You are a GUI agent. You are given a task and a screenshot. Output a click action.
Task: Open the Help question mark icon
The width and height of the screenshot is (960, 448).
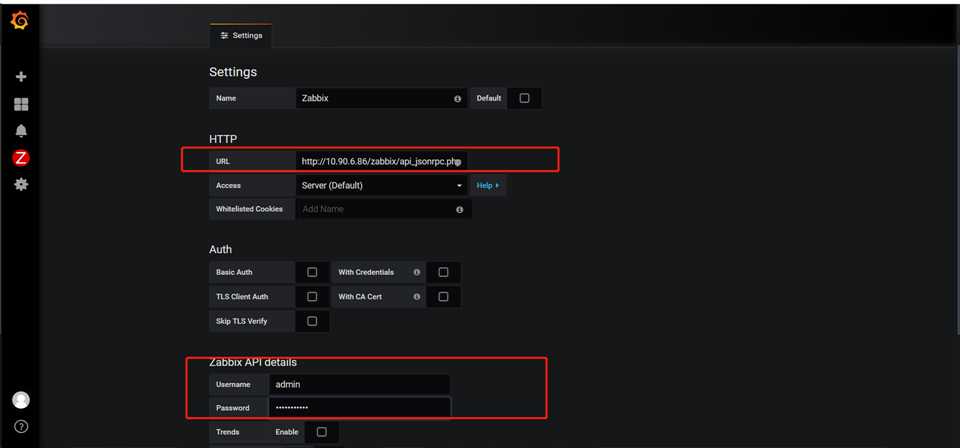click(21, 427)
